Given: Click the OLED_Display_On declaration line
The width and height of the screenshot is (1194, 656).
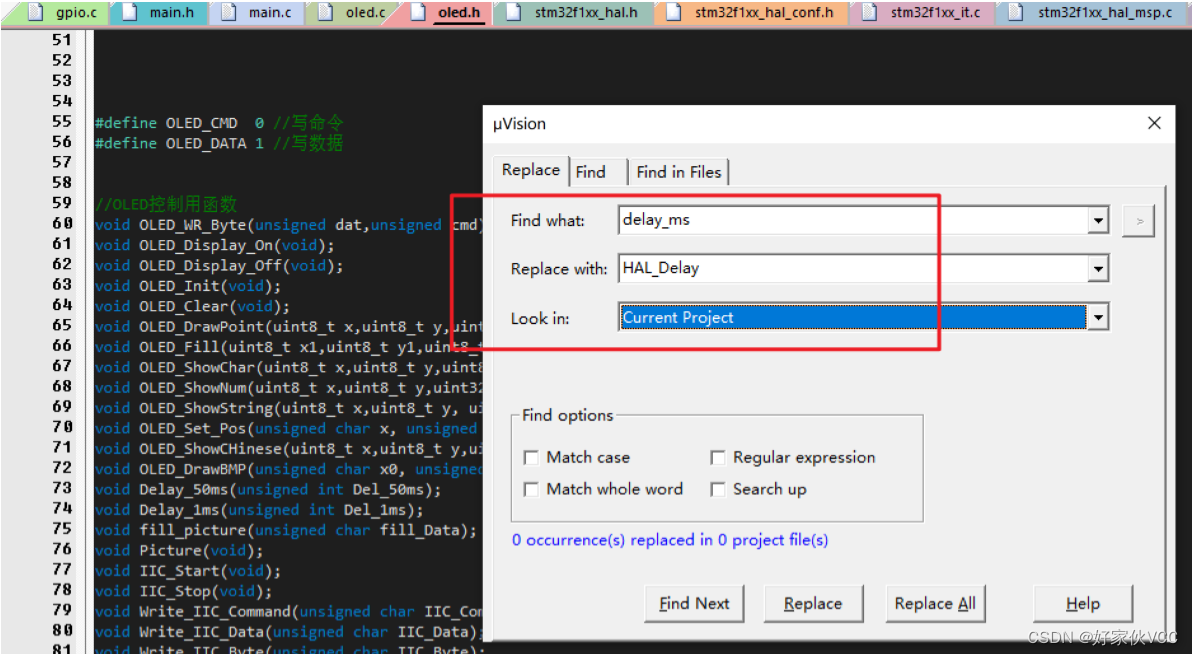Looking at the screenshot, I should 215,245.
